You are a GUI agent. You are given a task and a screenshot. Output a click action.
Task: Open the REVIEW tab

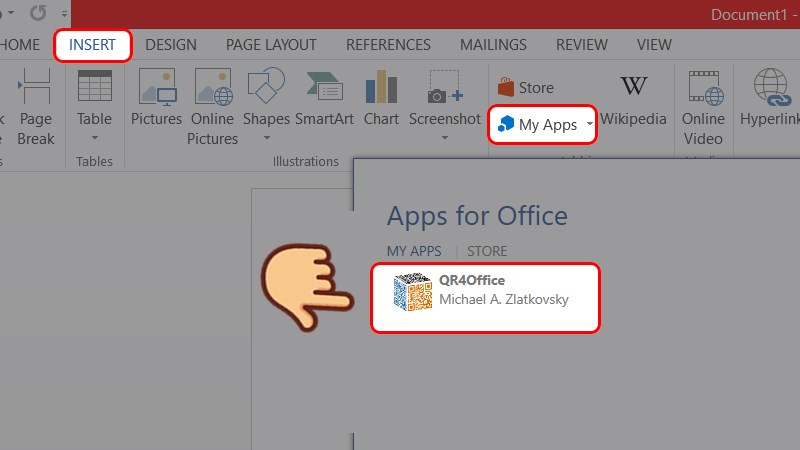pyautogui.click(x=582, y=45)
